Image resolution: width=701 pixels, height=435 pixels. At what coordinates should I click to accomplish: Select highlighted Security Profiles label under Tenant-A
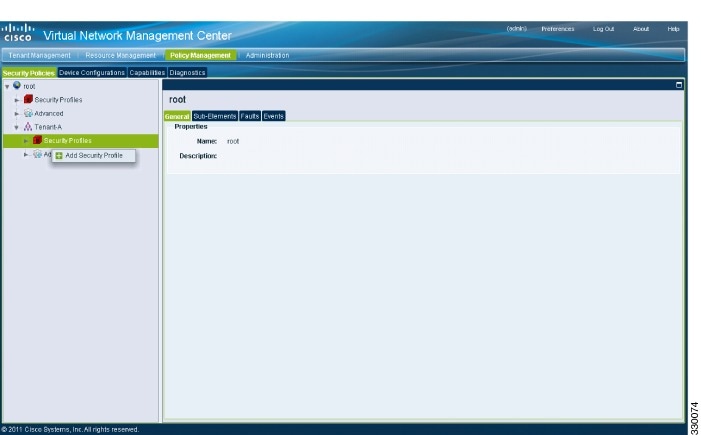[x=68, y=140]
